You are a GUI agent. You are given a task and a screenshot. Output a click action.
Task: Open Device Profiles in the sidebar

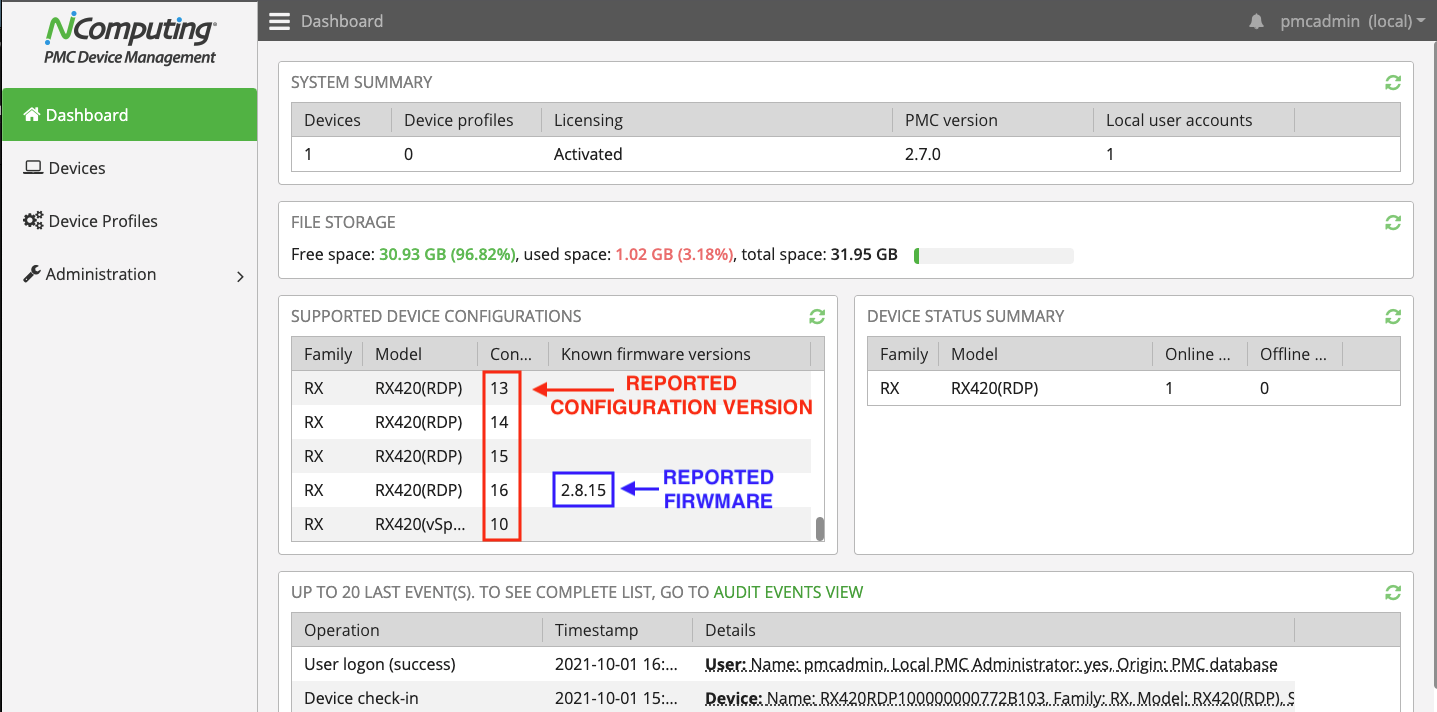pos(129,221)
